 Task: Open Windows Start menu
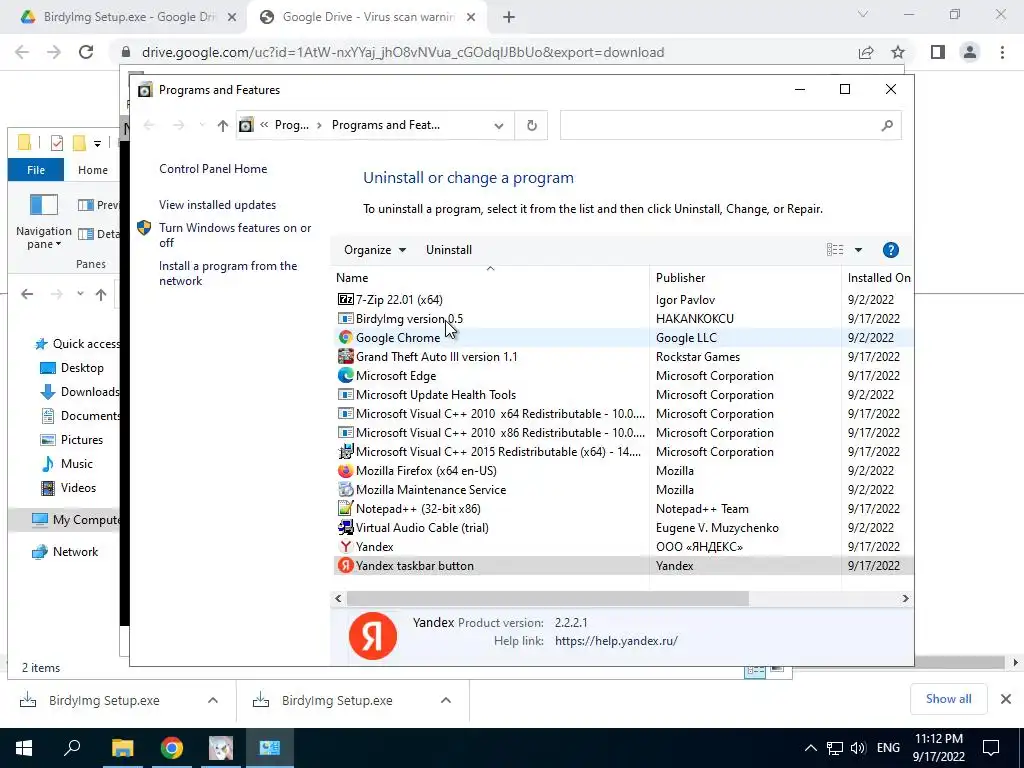pyautogui.click(x=24, y=748)
